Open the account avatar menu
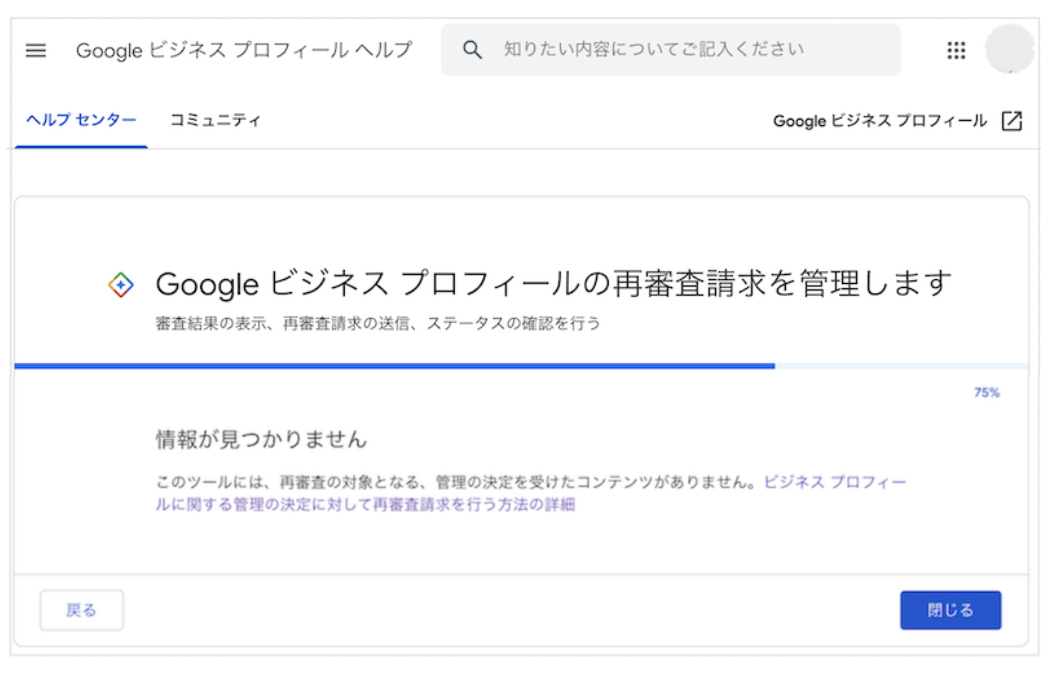Screen dimensions: 1056x690 click(1009, 49)
